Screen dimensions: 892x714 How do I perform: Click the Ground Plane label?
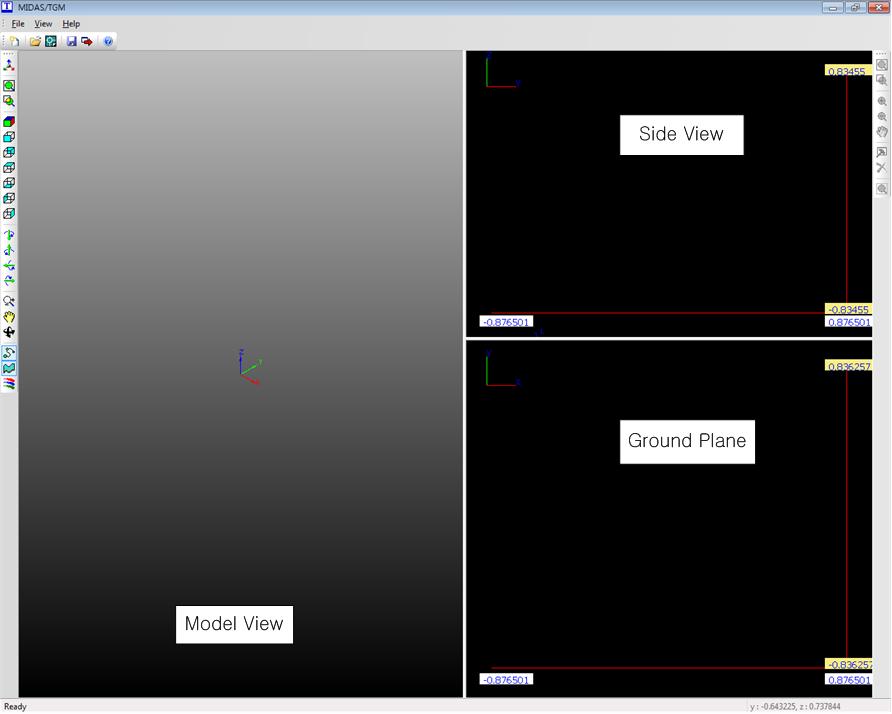tap(686, 441)
